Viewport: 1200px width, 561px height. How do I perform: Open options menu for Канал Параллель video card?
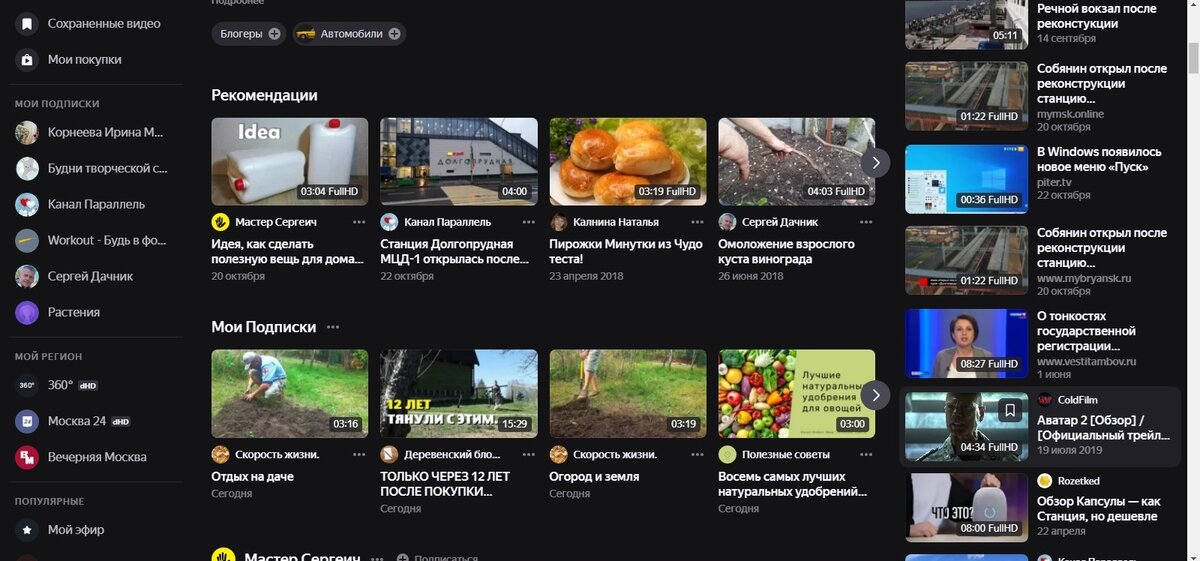[528, 222]
